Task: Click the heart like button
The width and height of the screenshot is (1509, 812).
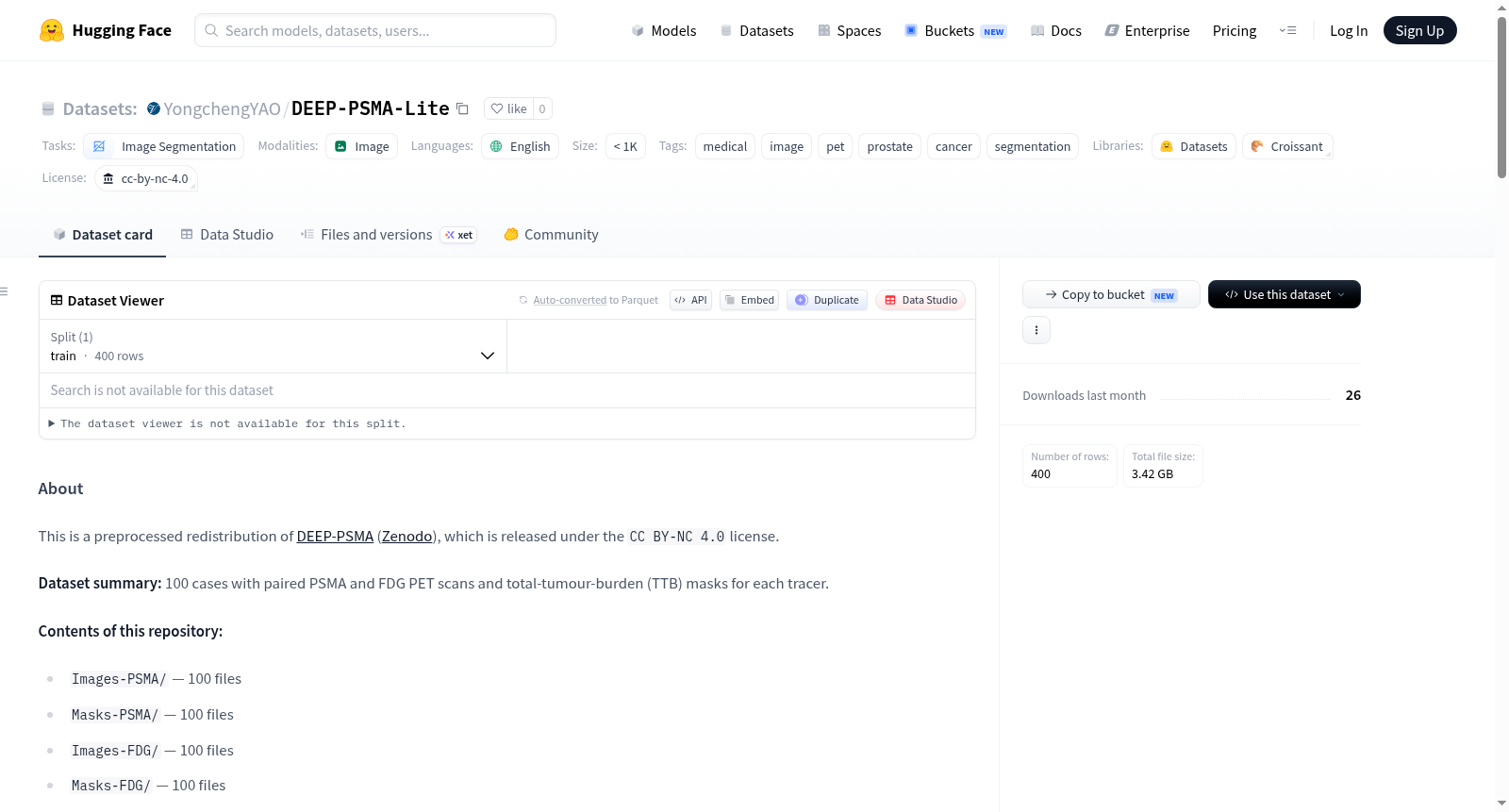Action: [x=508, y=108]
